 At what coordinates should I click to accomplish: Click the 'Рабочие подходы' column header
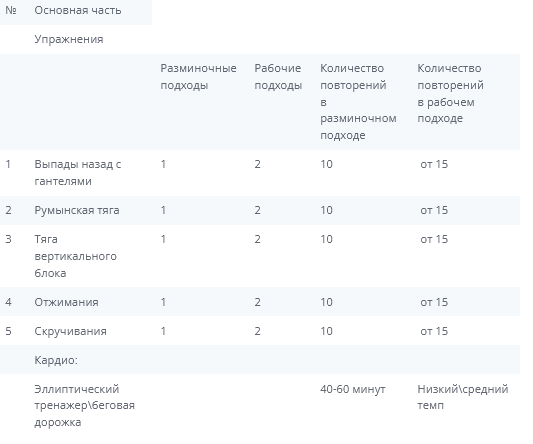pos(278,76)
